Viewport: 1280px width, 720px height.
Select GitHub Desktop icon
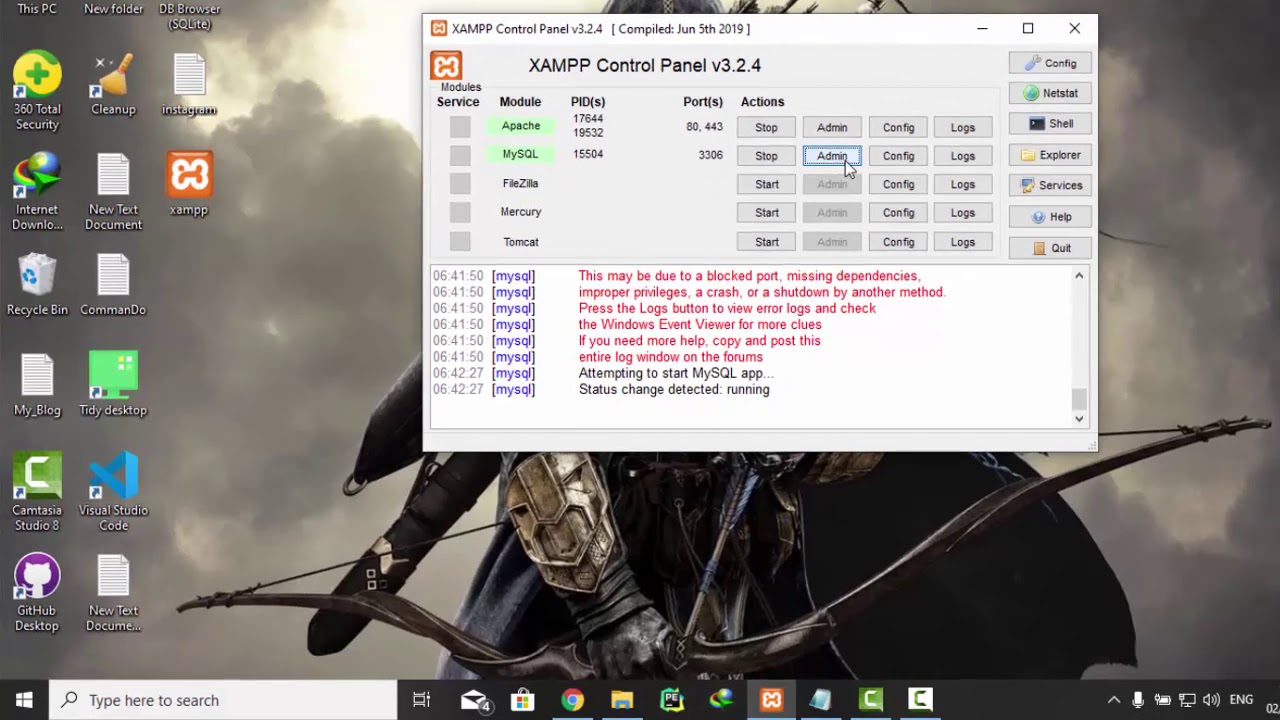click(37, 592)
